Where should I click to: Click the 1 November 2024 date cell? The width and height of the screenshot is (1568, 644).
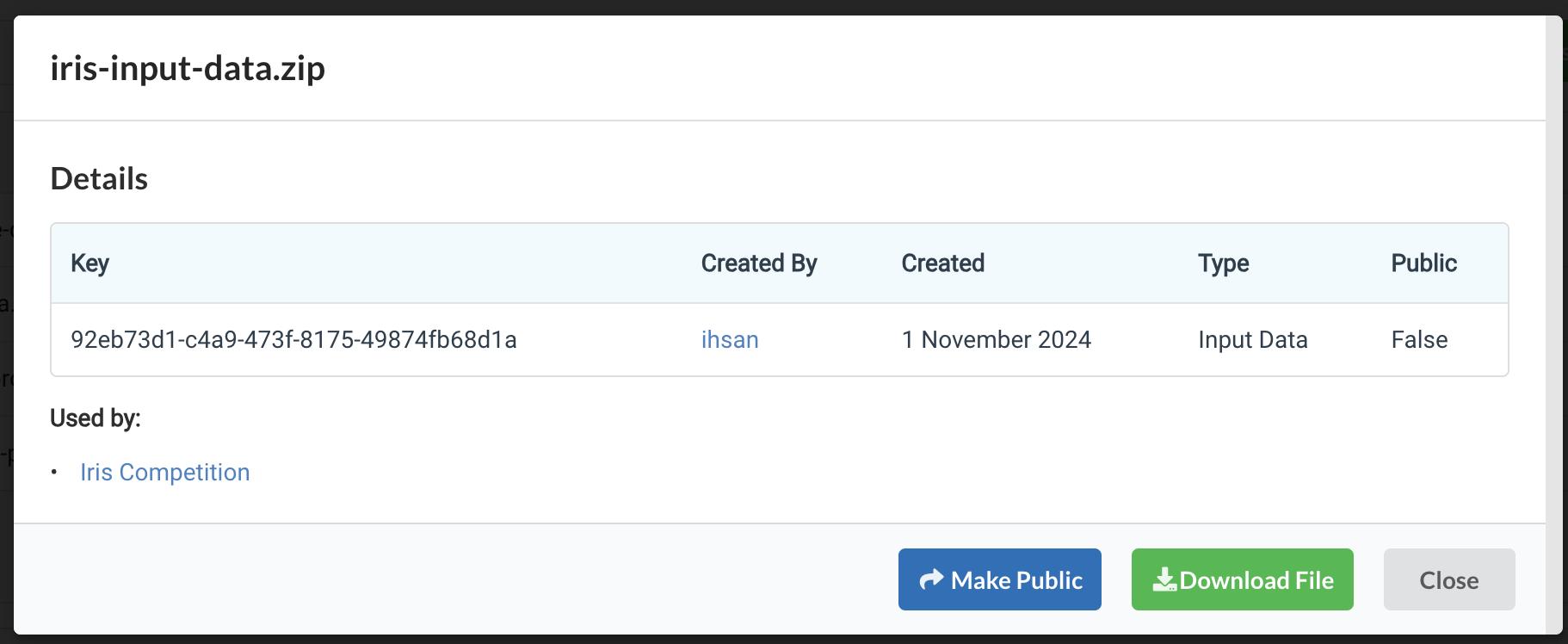tap(996, 340)
